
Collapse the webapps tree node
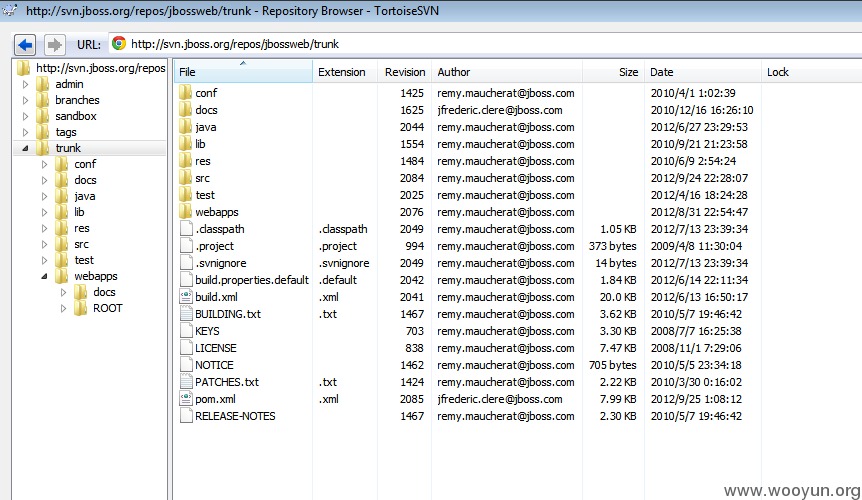45,276
